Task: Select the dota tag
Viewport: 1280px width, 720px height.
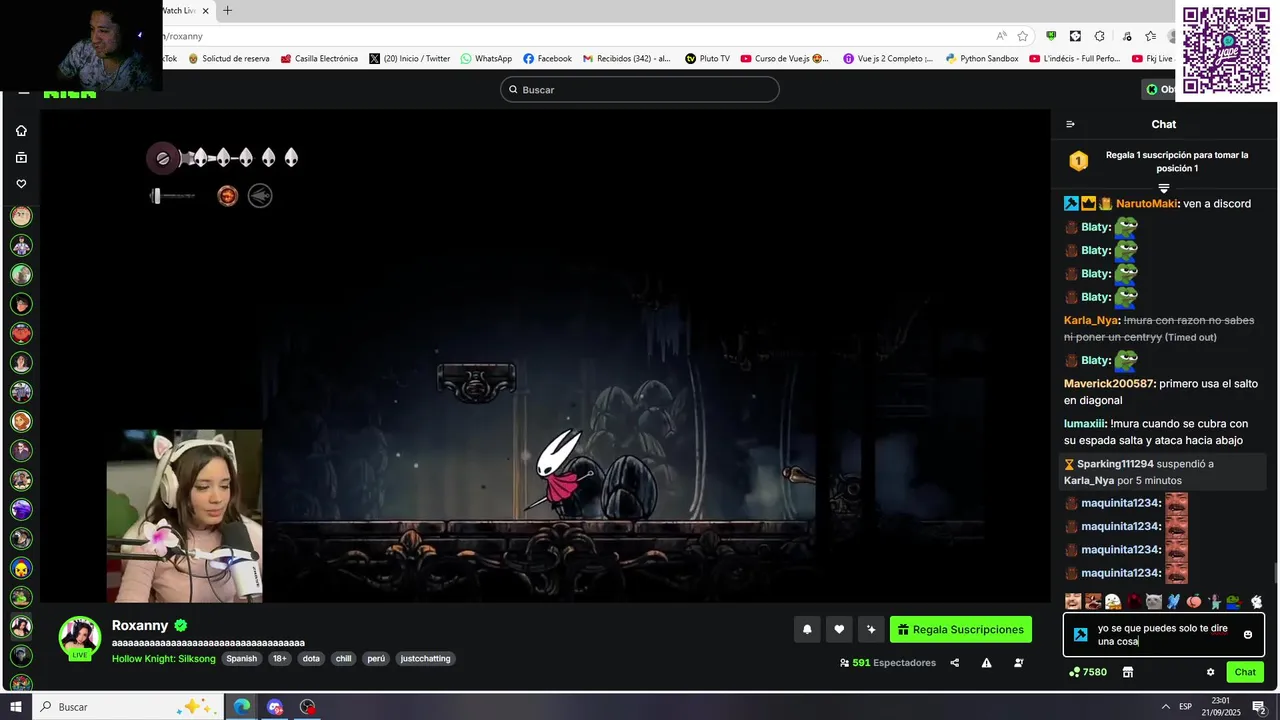Action: 311,659
